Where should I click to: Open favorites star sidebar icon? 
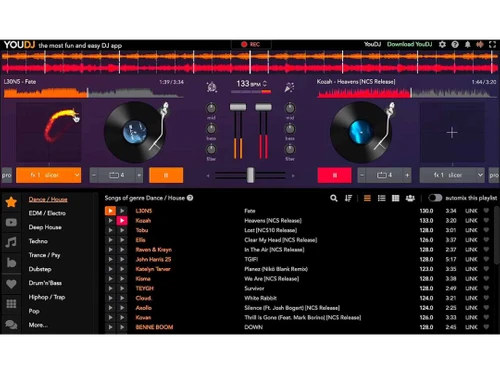(11, 202)
